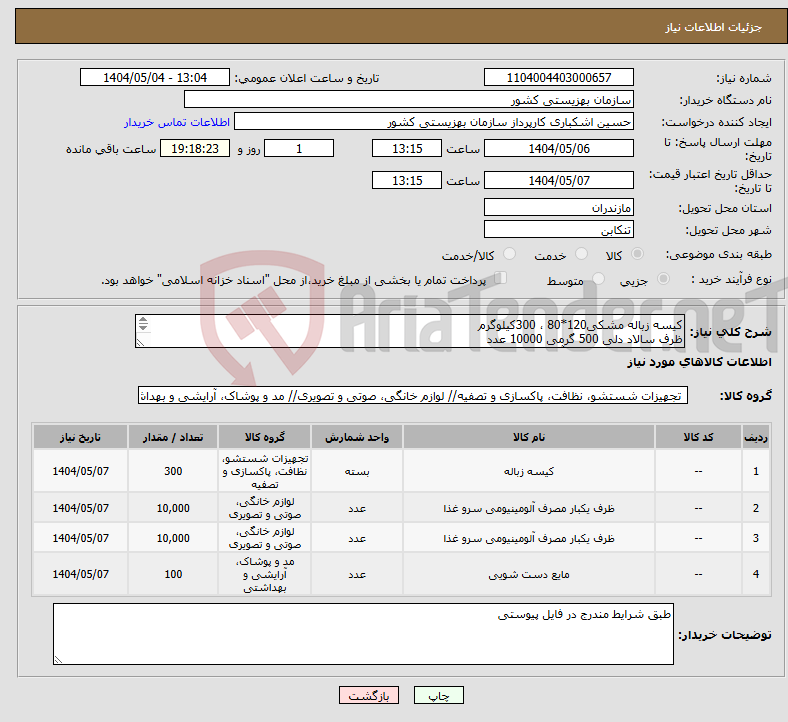Open buyer contact info link

[x=177, y=122]
